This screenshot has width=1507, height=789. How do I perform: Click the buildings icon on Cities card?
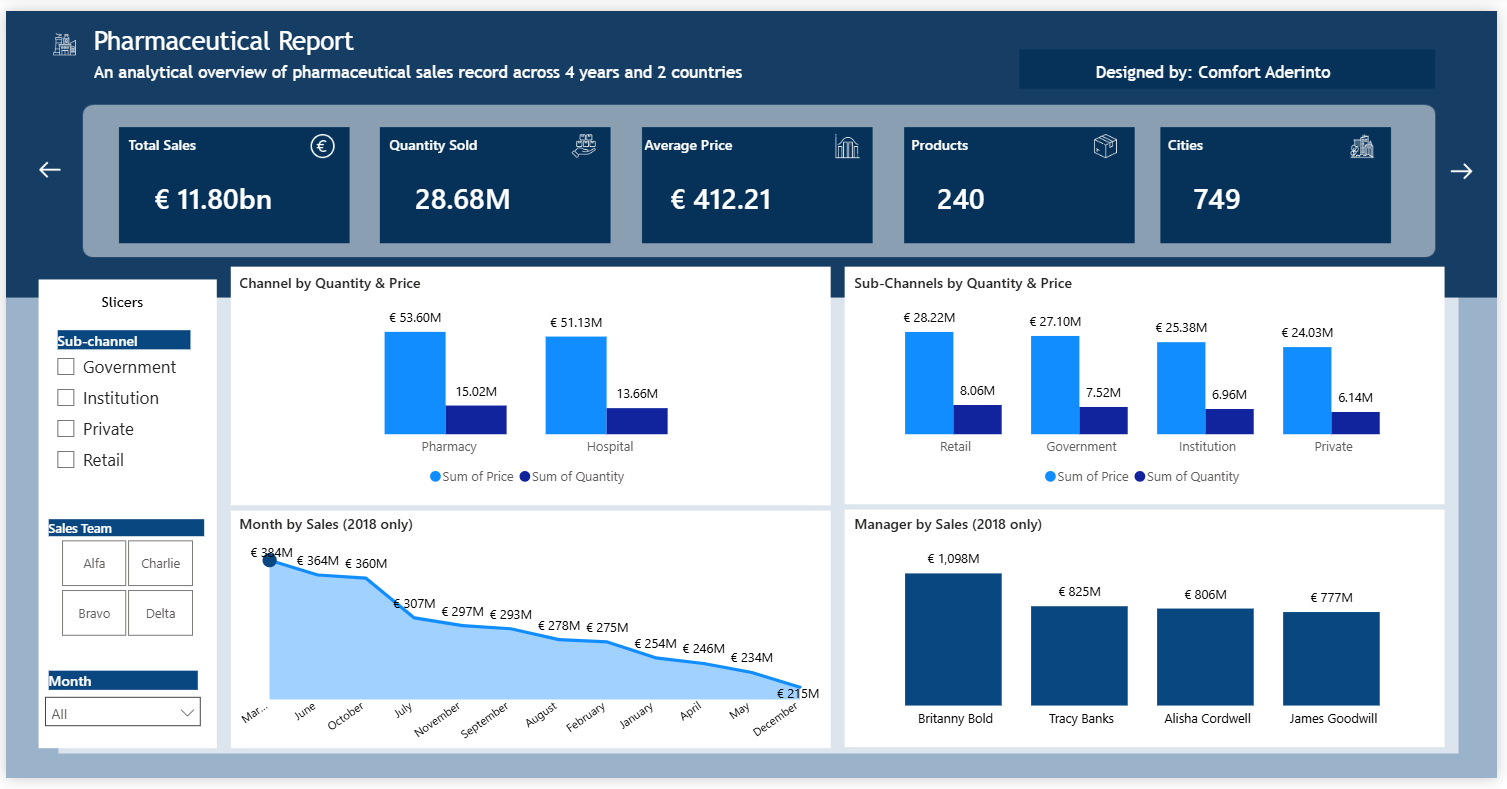pos(1361,147)
